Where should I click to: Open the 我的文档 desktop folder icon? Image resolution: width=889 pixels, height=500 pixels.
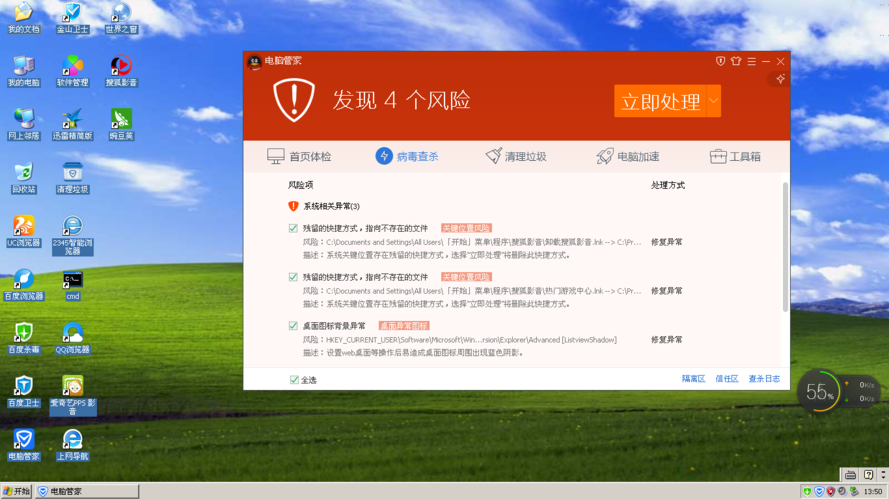point(24,18)
